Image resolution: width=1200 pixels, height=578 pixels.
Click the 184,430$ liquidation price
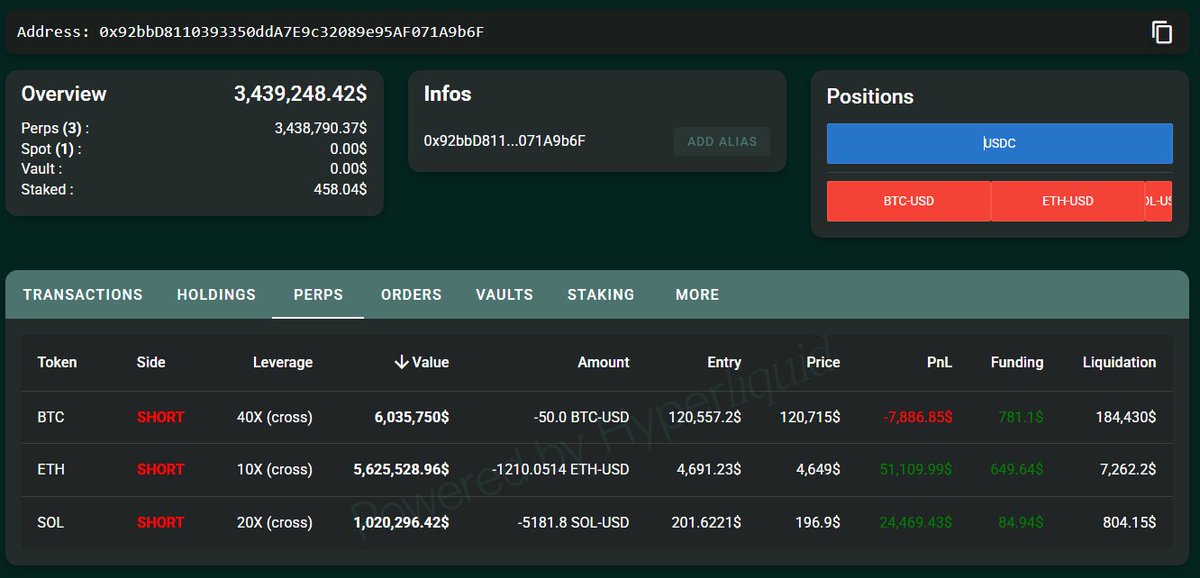1126,417
